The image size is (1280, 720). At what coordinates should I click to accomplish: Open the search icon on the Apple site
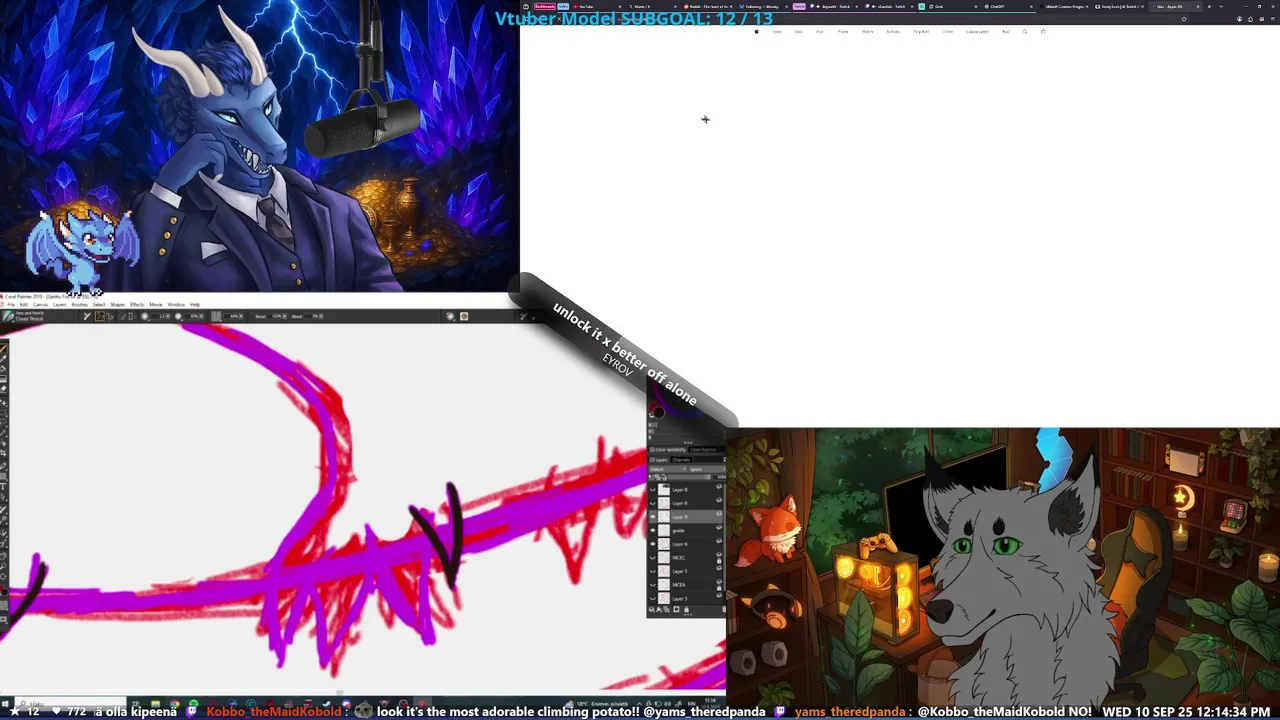(1025, 31)
